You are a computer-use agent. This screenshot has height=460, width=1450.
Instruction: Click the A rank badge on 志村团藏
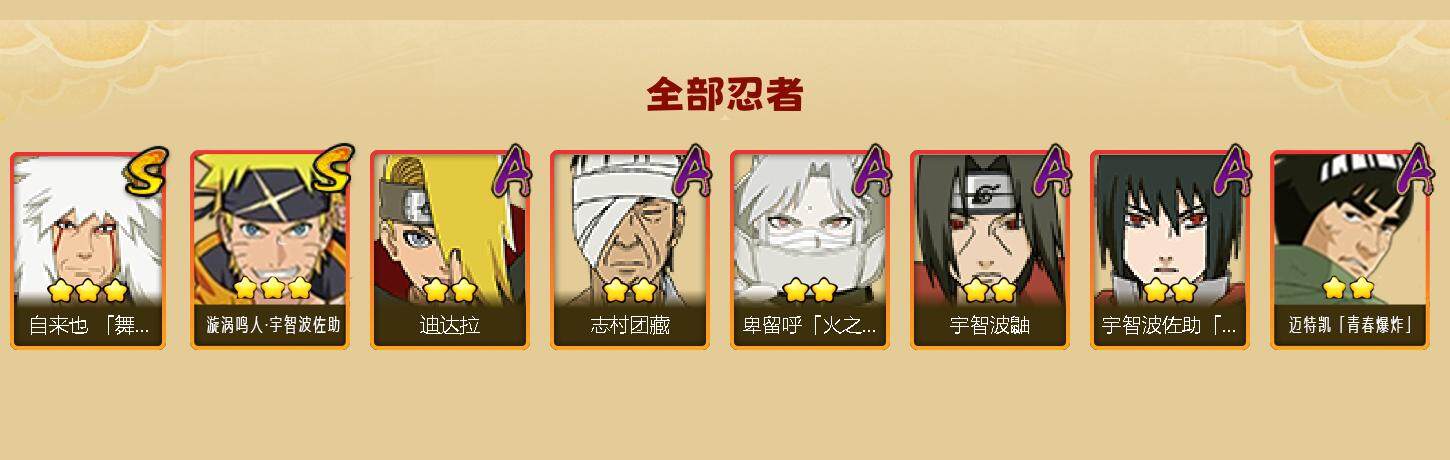pos(693,170)
